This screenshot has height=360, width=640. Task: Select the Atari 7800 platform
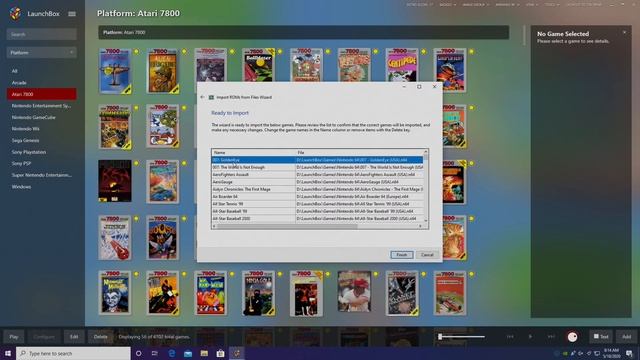coord(42,94)
